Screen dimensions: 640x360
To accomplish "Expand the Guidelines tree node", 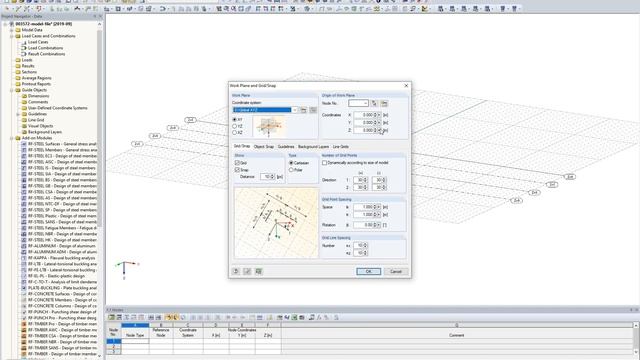I will [18, 114].
